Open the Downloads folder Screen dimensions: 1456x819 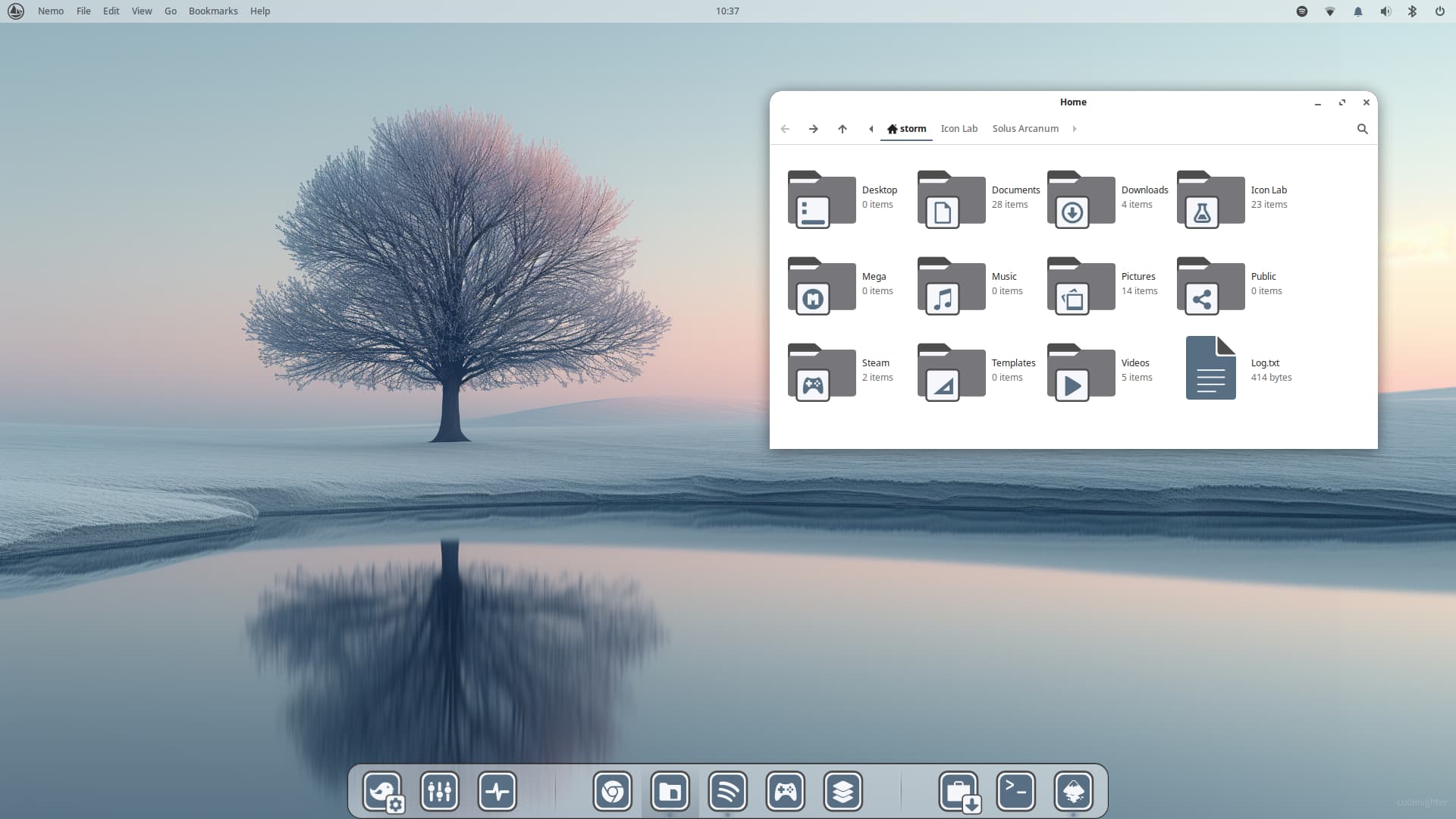pos(1081,199)
